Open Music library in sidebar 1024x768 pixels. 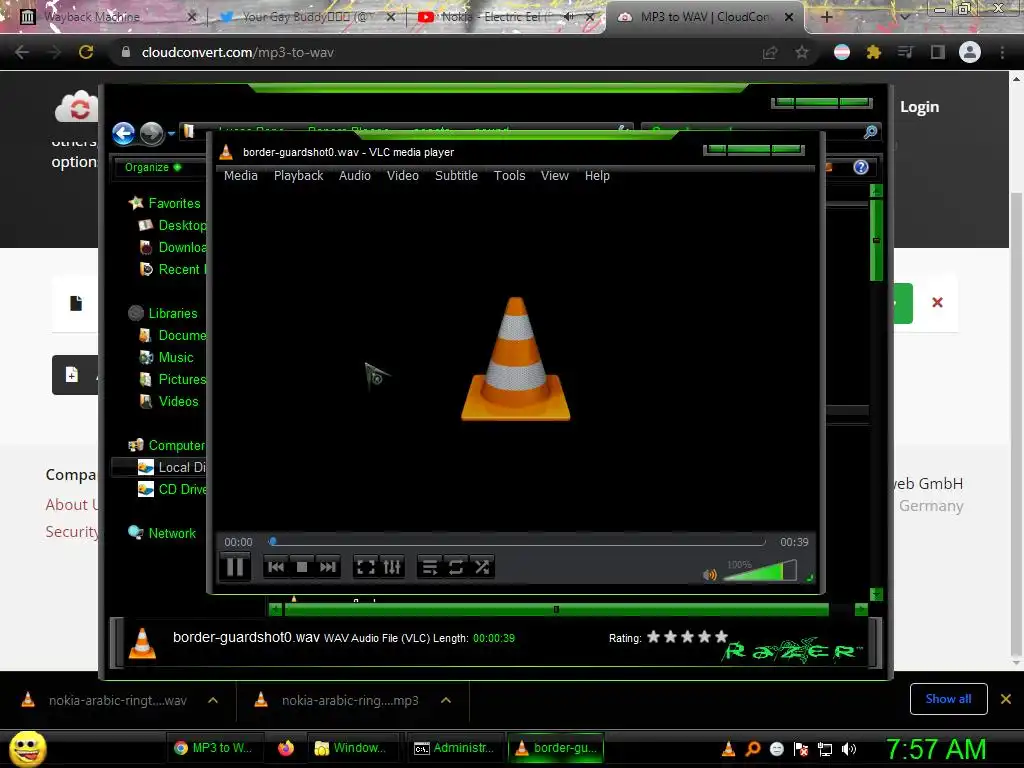click(x=167, y=357)
